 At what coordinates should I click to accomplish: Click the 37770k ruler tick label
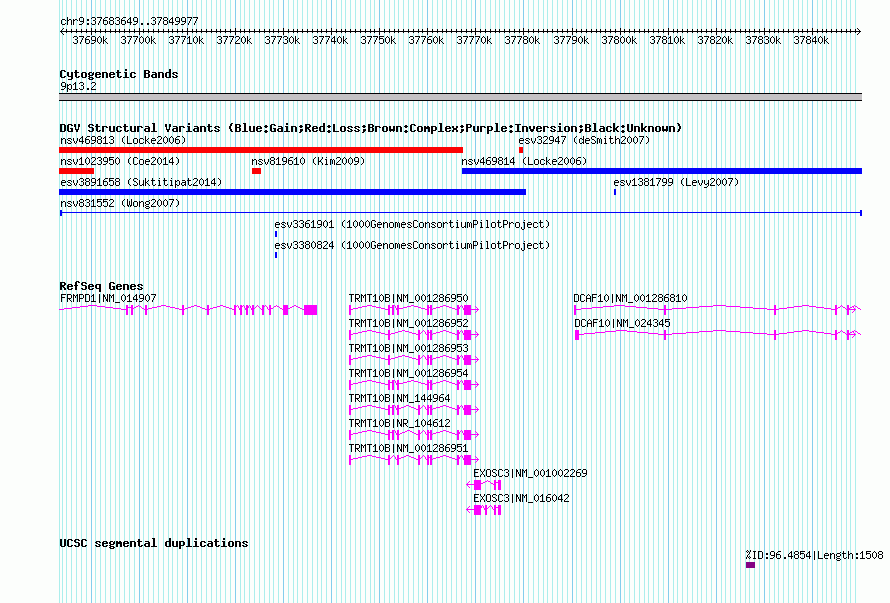pyautogui.click(x=474, y=40)
